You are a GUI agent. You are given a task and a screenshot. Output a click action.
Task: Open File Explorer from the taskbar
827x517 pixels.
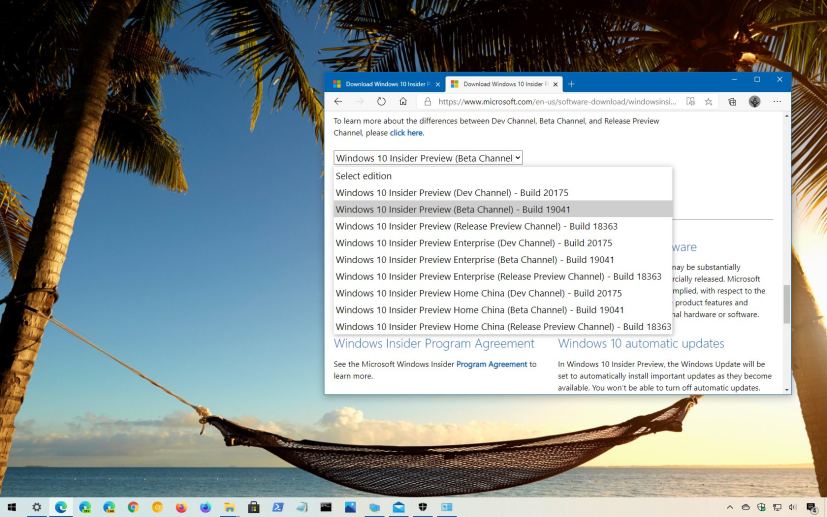(229, 508)
